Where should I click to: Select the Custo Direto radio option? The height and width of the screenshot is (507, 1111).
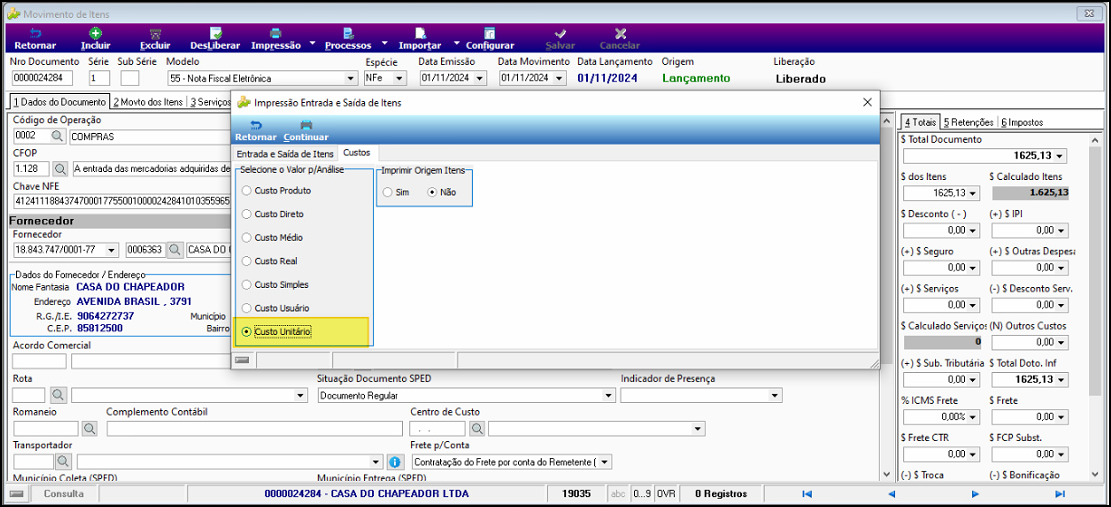[247, 214]
